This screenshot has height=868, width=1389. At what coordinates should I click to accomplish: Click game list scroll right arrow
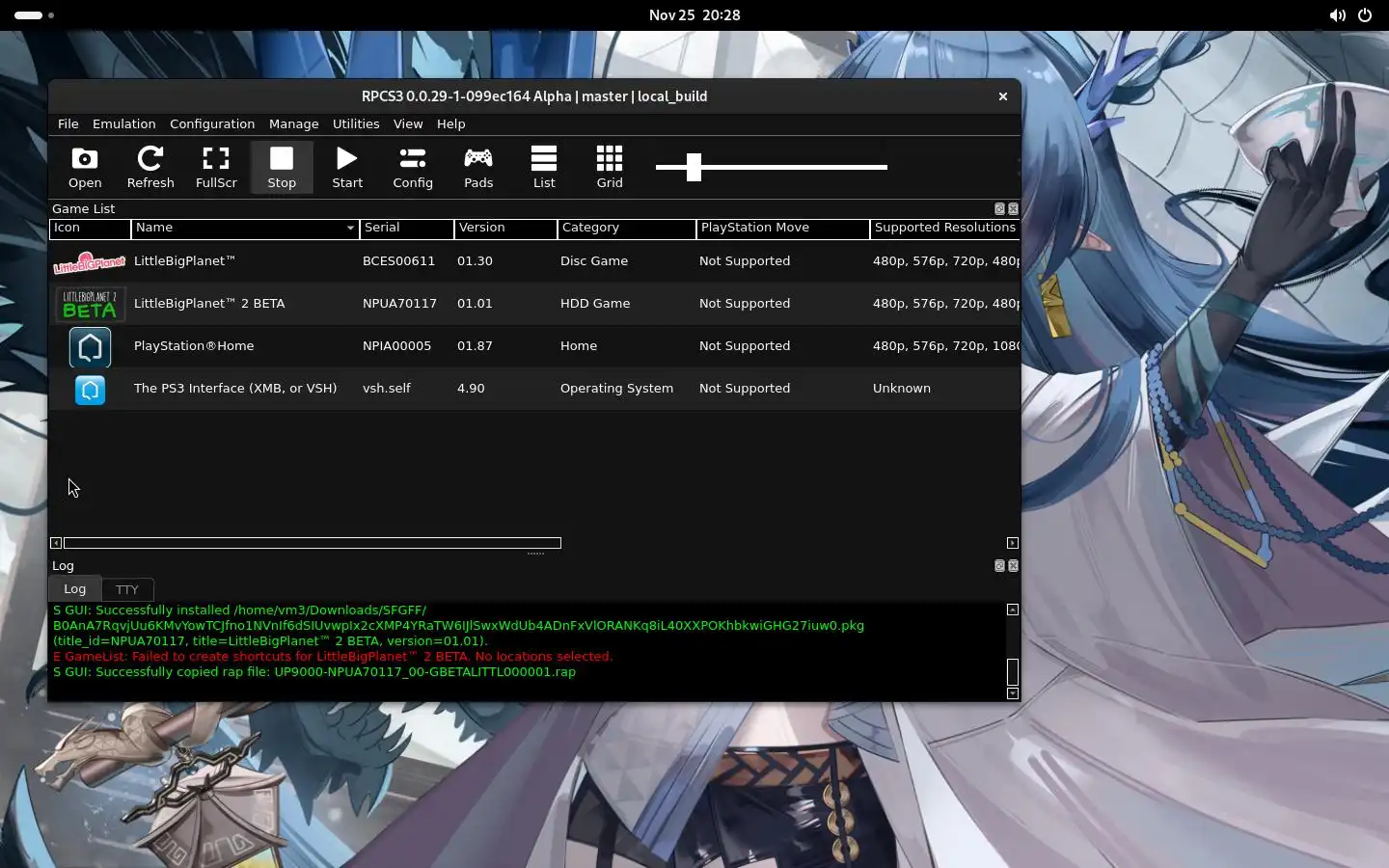tap(1013, 543)
